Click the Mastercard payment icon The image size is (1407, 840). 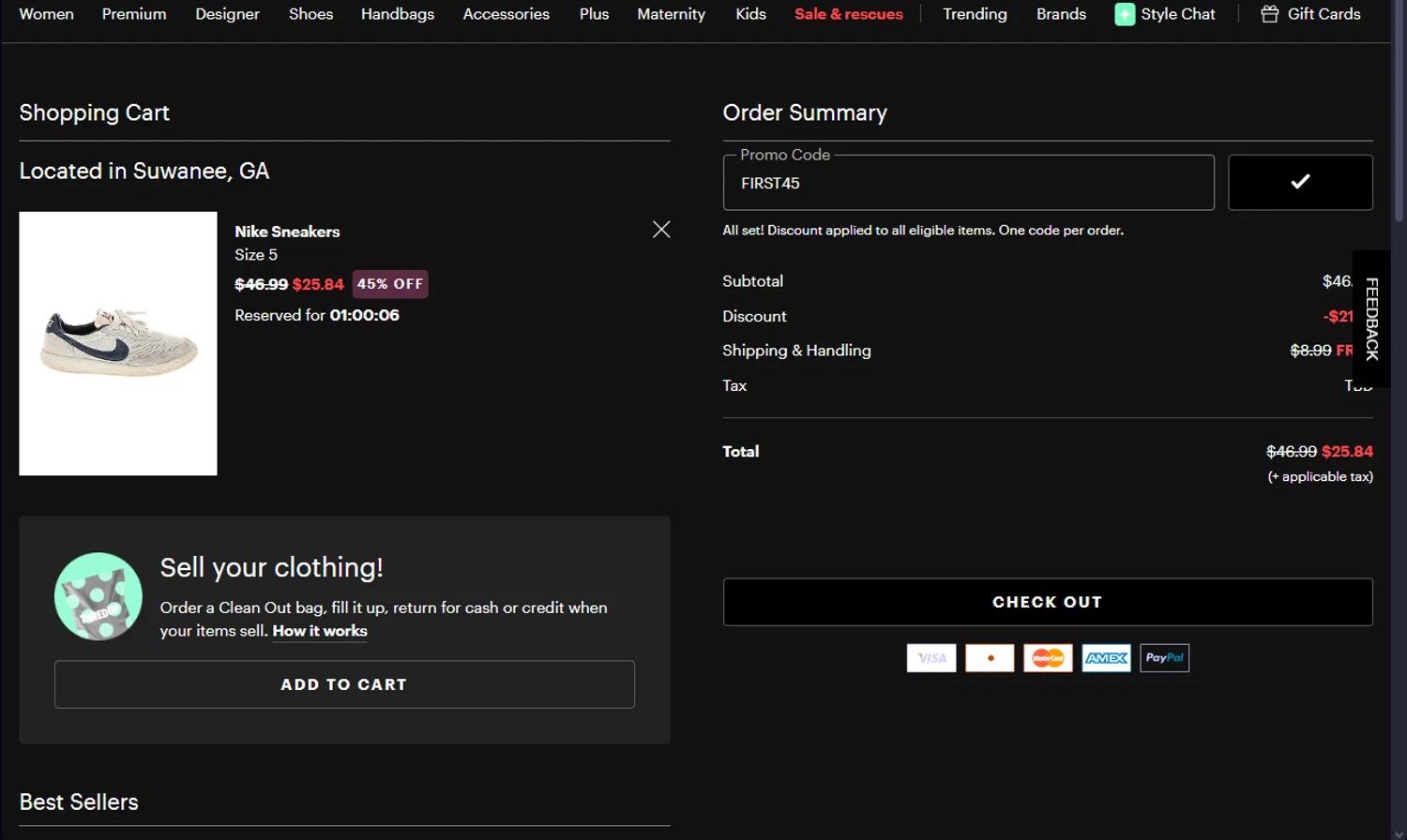[1048, 657]
